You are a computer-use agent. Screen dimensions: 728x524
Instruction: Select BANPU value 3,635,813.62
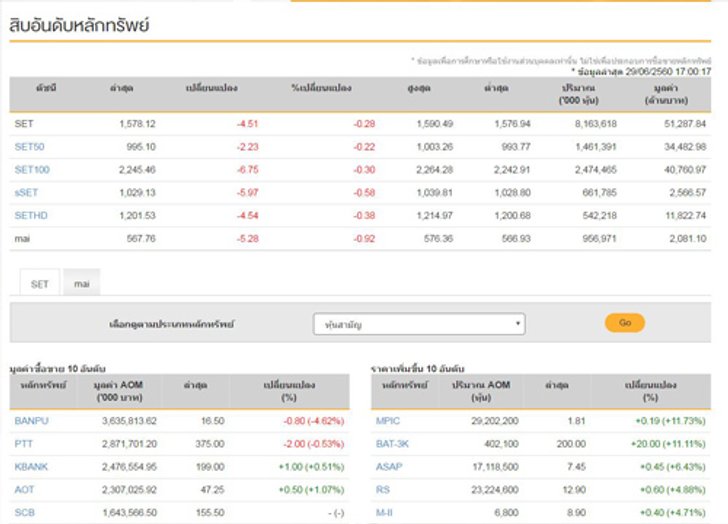(x=130, y=421)
